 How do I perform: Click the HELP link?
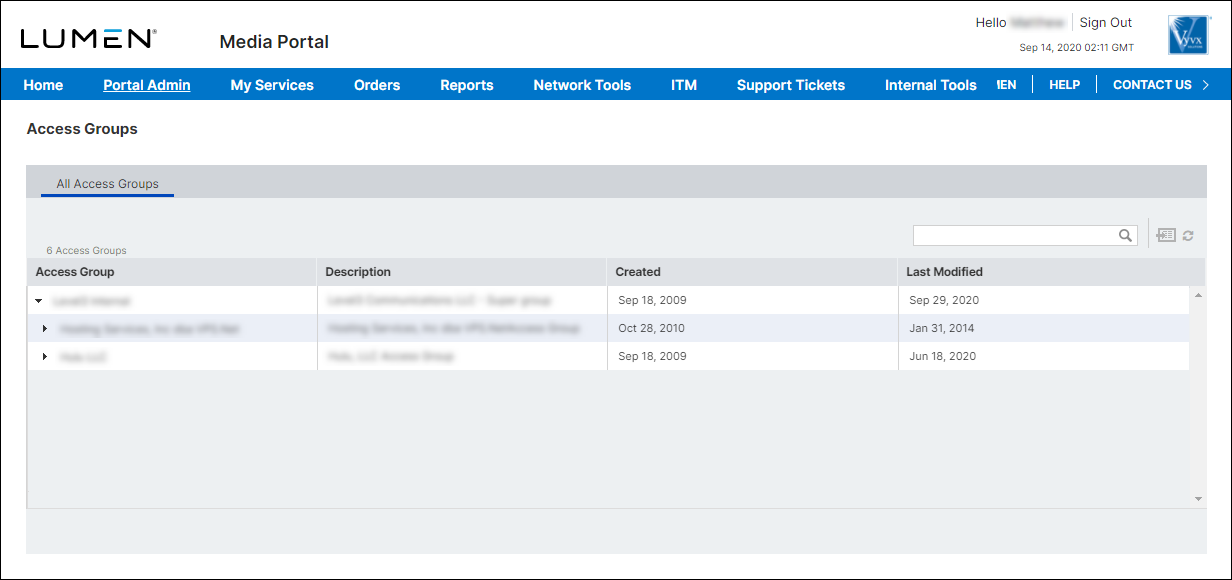(x=1064, y=85)
